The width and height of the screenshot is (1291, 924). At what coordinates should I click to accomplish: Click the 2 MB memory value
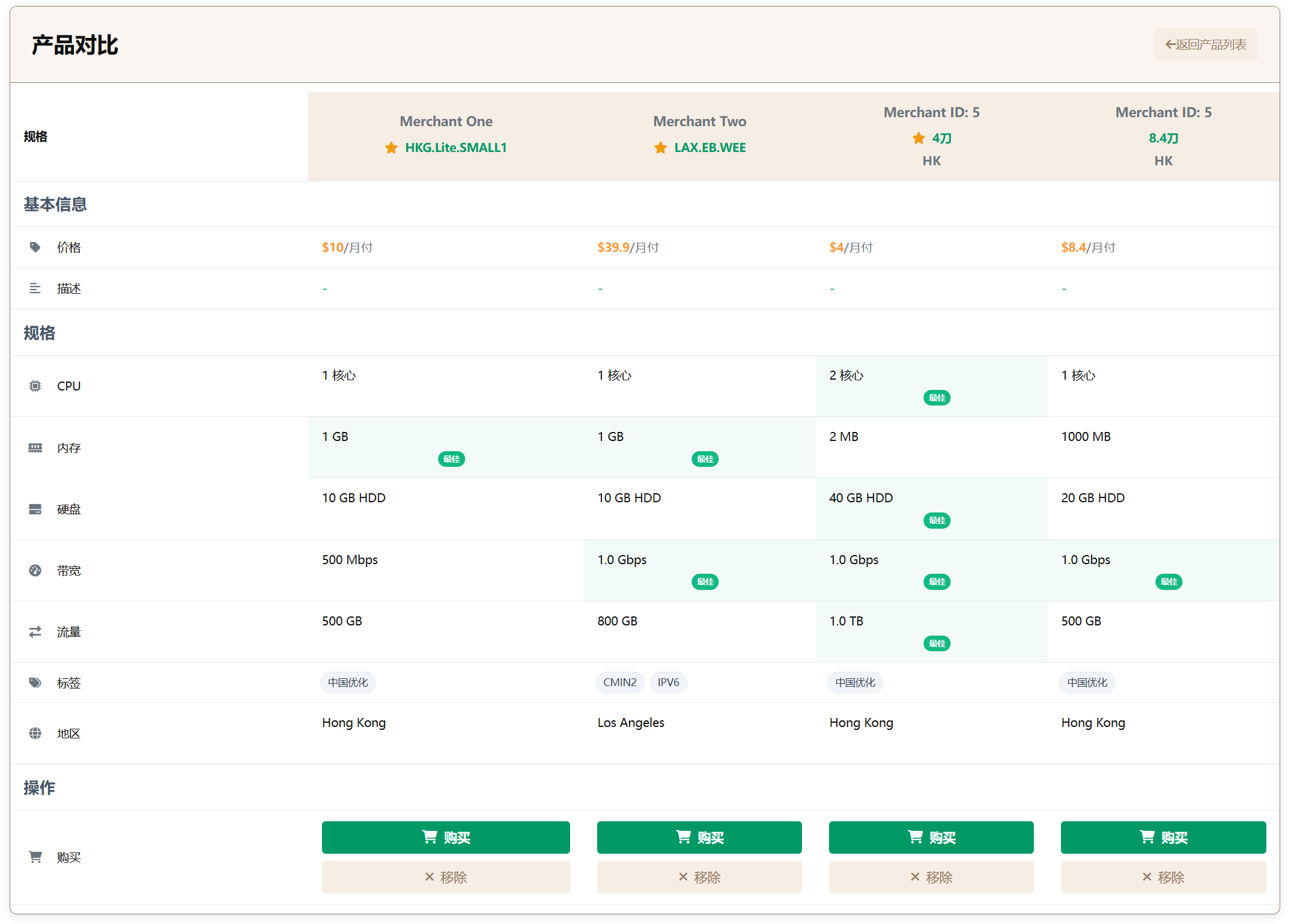coord(843,437)
